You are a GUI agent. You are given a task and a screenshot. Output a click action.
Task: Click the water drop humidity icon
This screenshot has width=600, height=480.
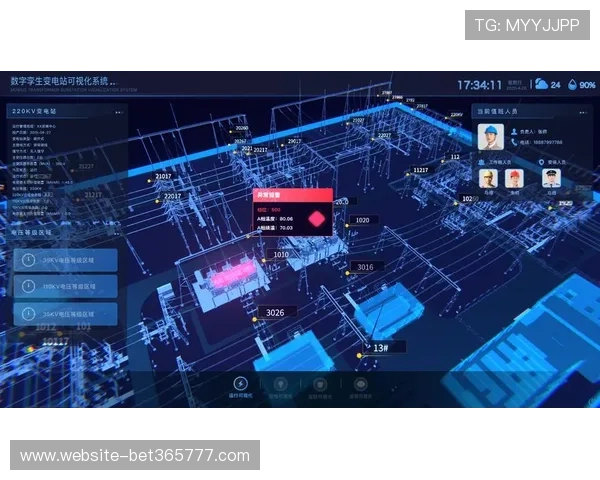572,84
